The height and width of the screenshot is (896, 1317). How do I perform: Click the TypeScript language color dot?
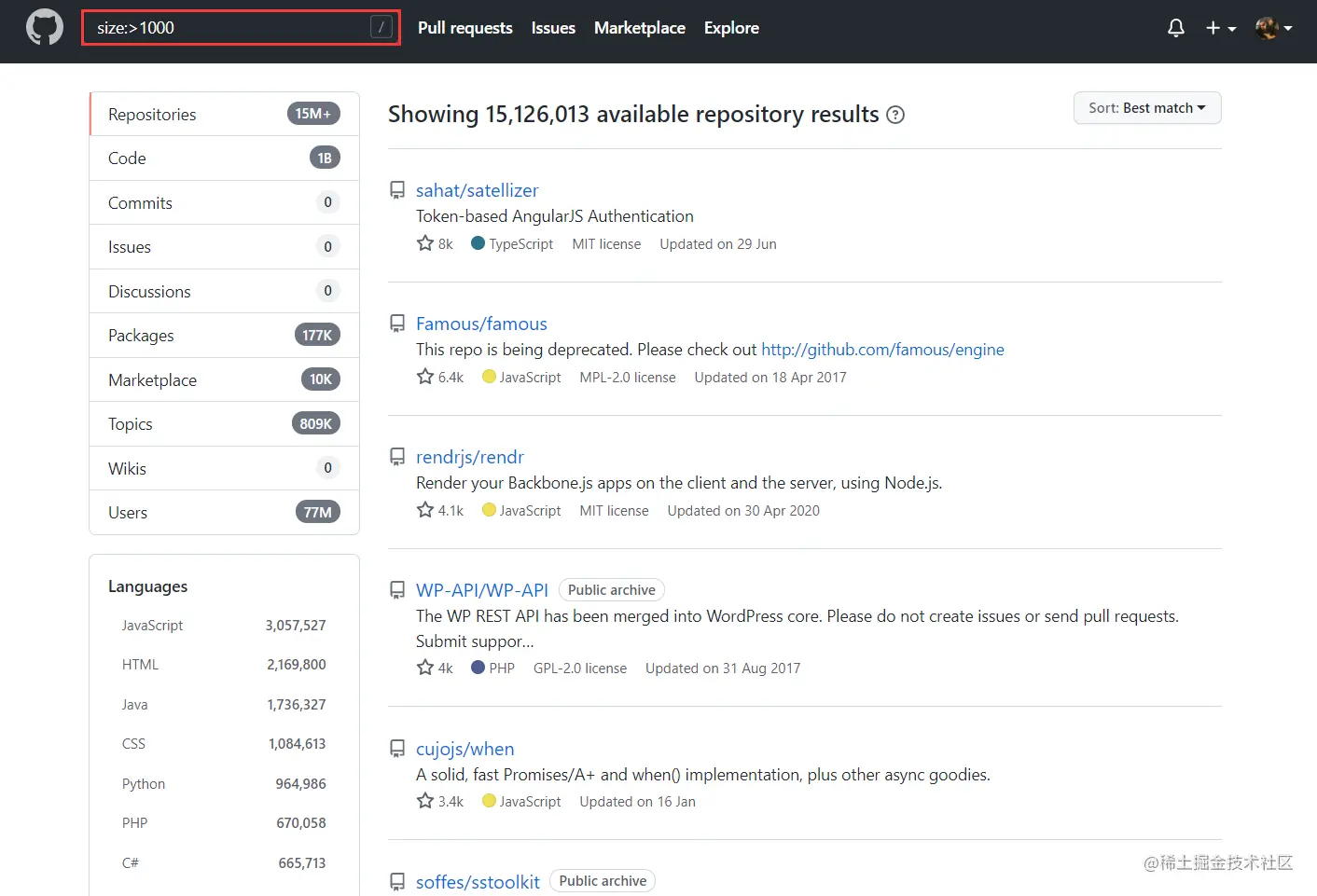point(478,243)
